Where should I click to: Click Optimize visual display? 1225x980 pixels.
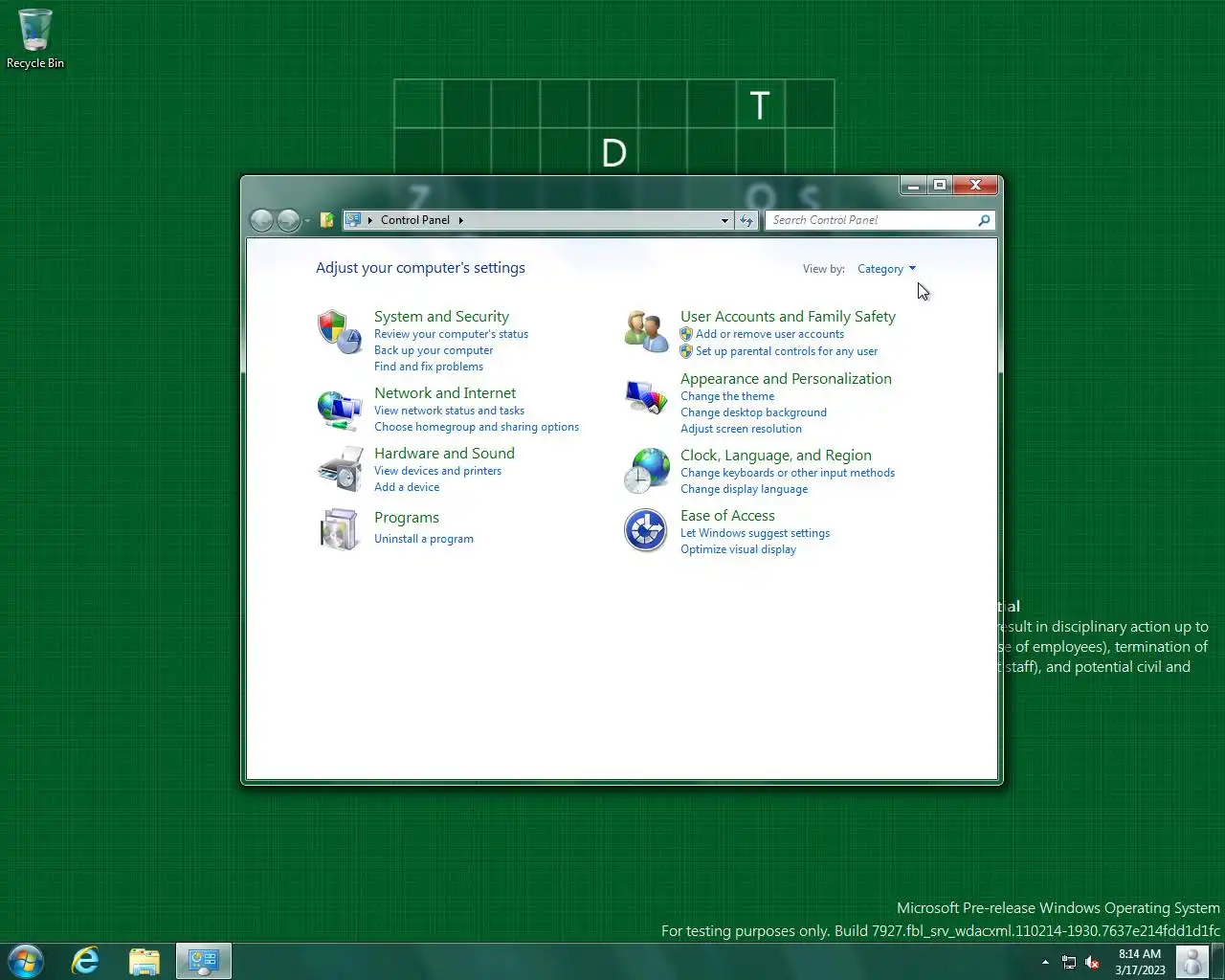pyautogui.click(x=738, y=549)
